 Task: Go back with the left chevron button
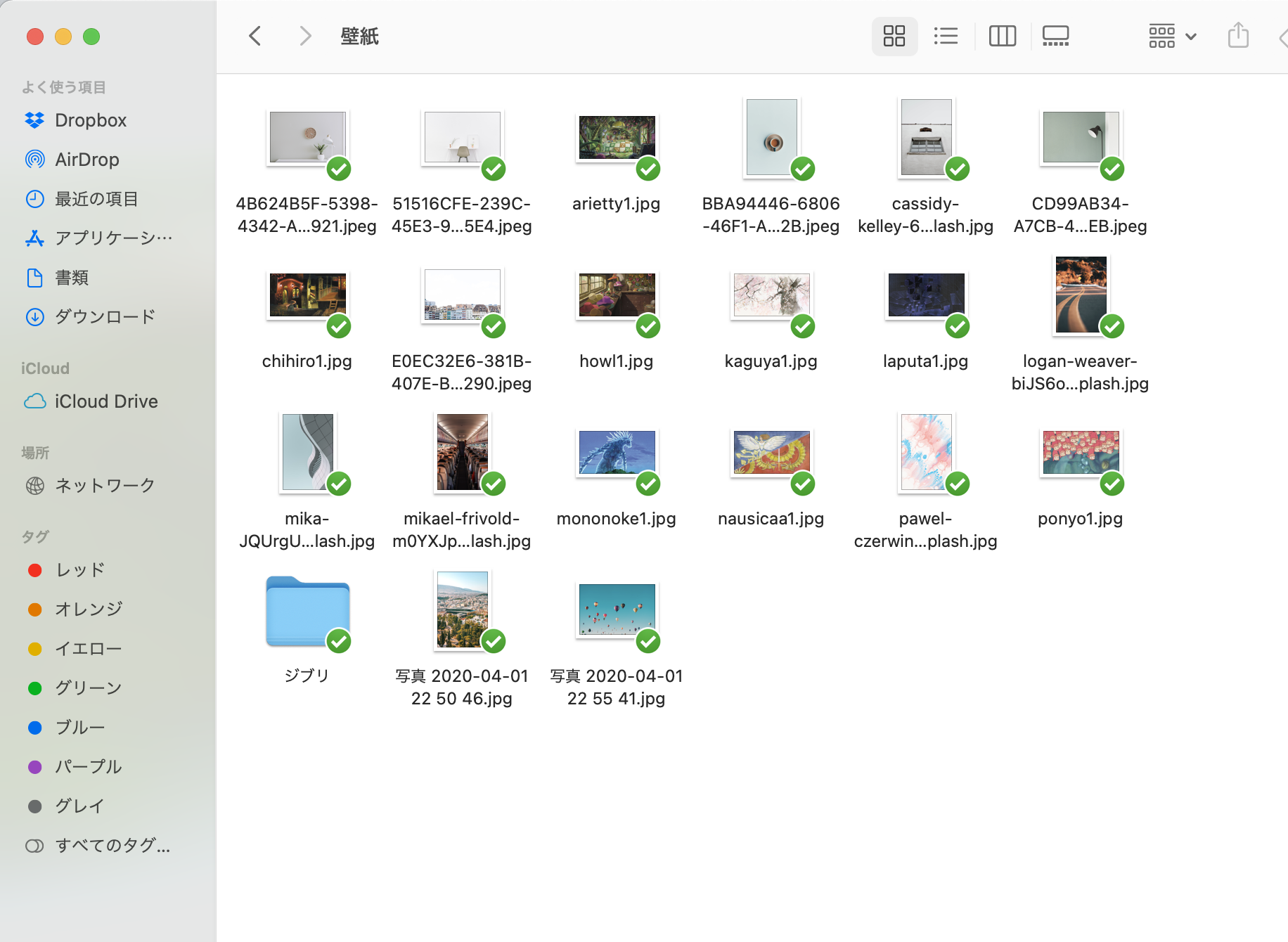tap(255, 36)
